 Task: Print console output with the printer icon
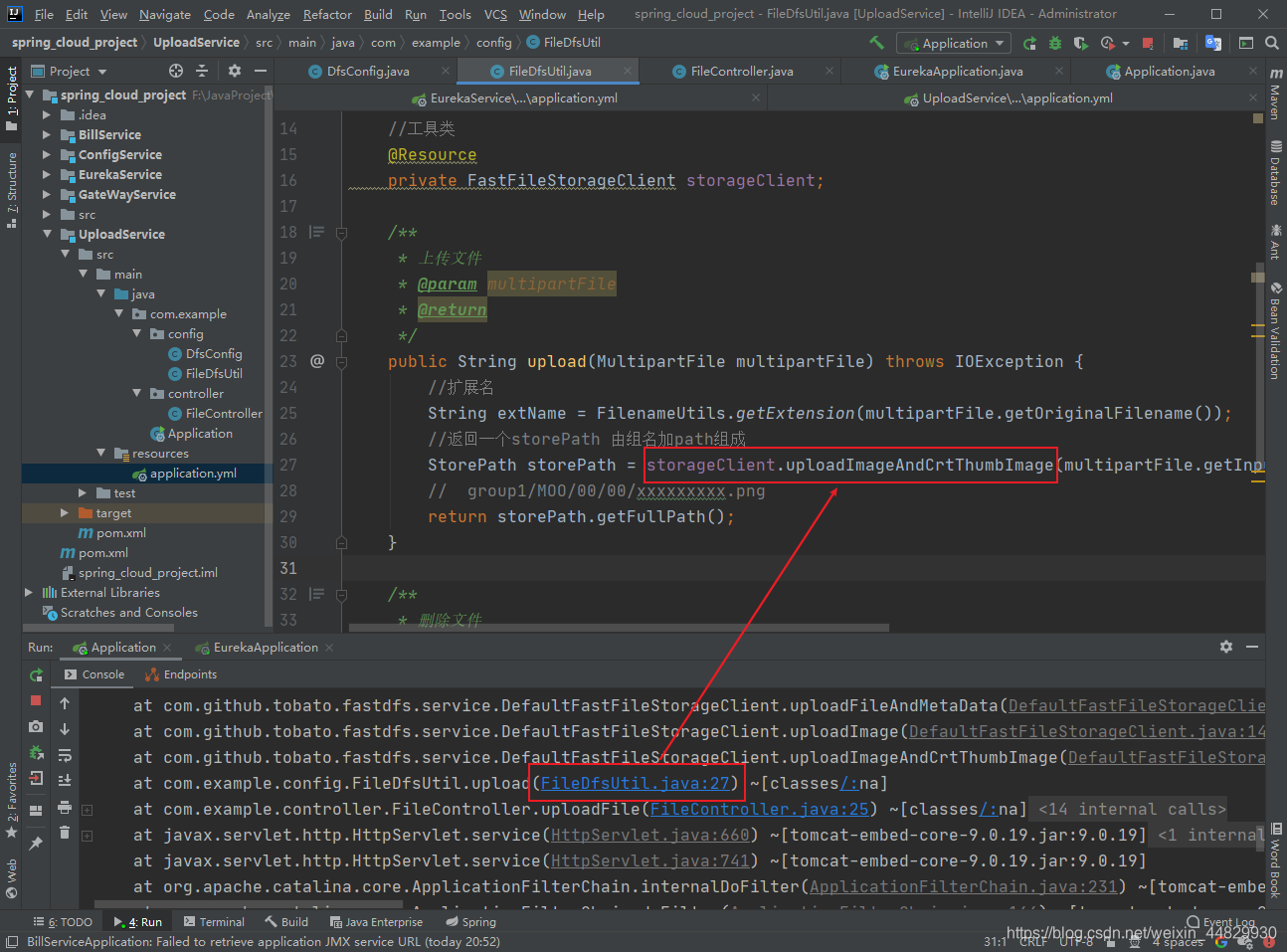point(65,806)
